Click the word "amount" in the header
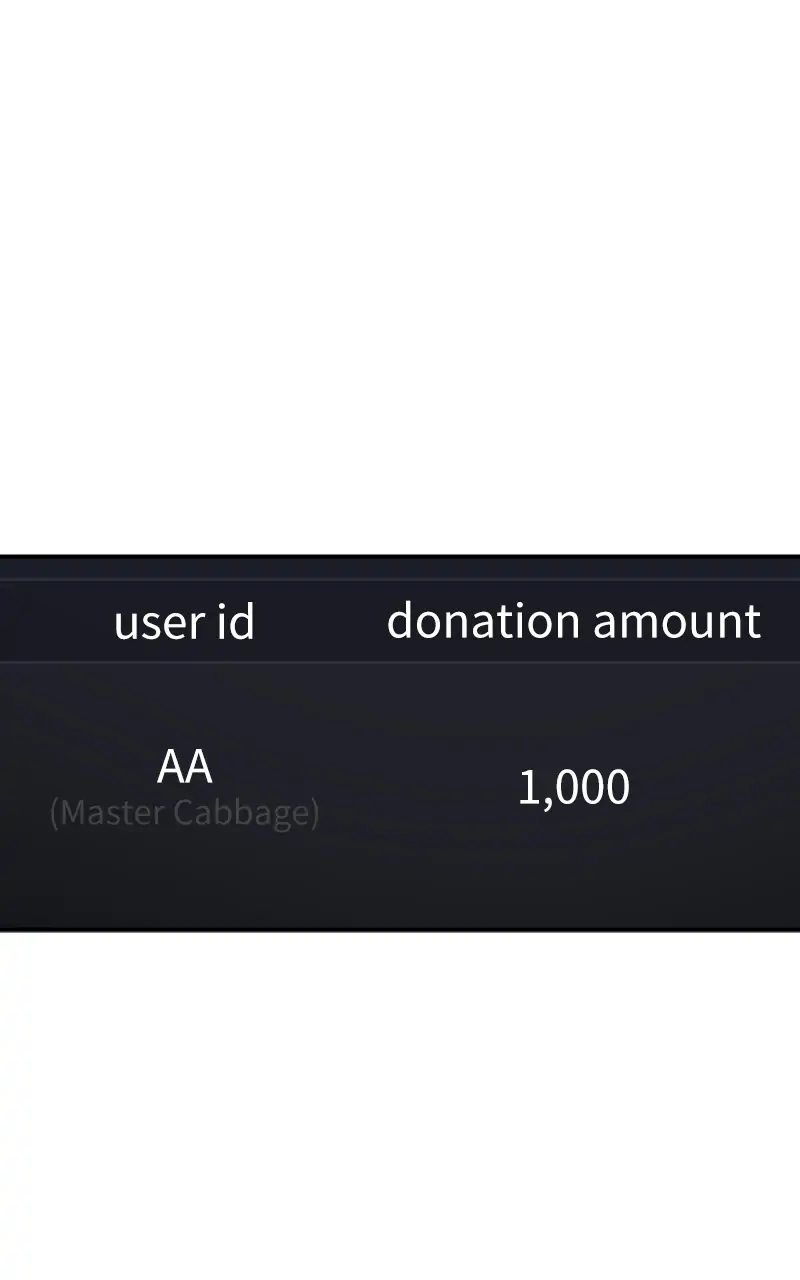Screen dimensions: 800x1280 [677, 621]
